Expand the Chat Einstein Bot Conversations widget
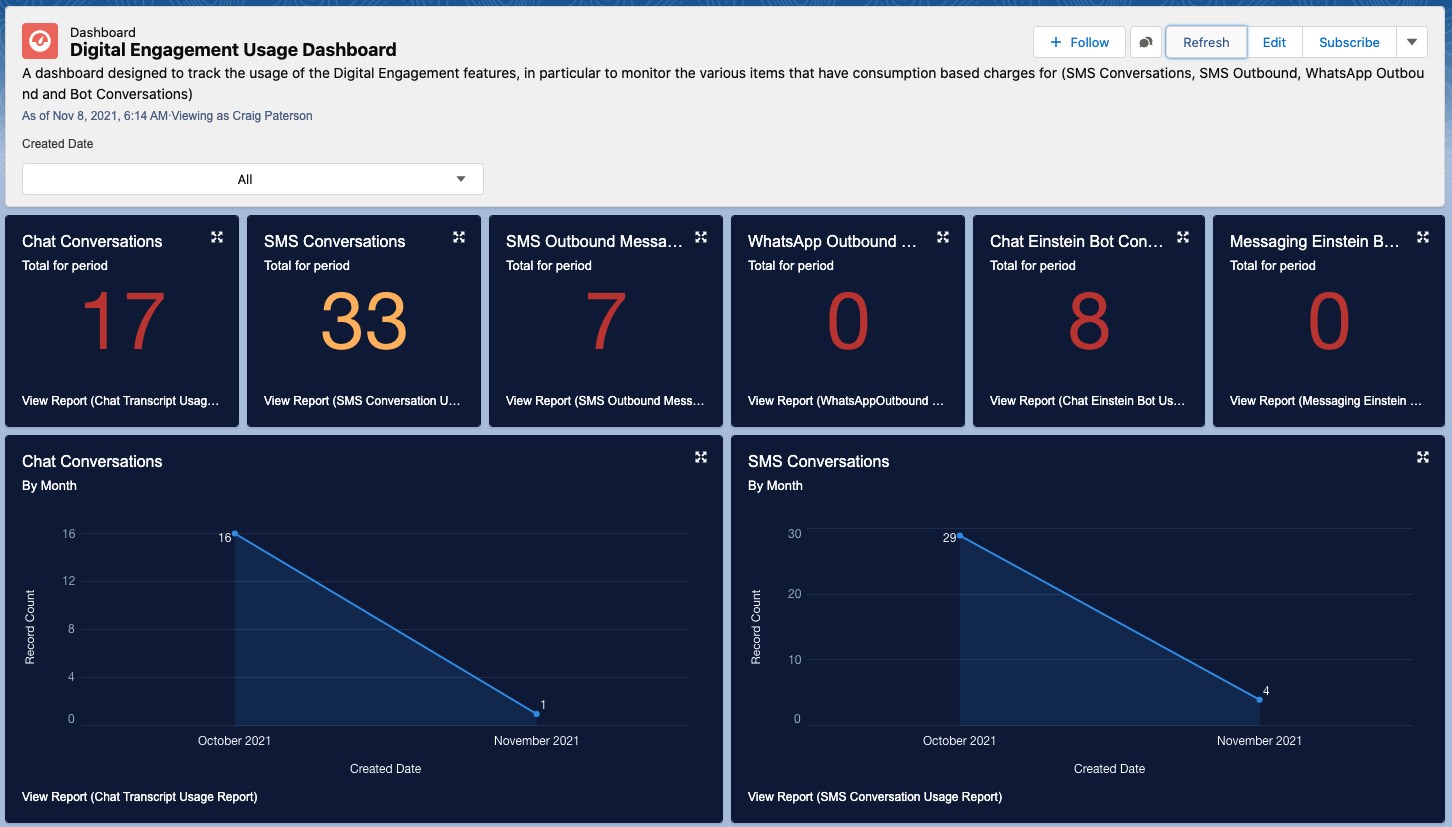Screen dimensions: 1452x827 click(x=1183, y=237)
